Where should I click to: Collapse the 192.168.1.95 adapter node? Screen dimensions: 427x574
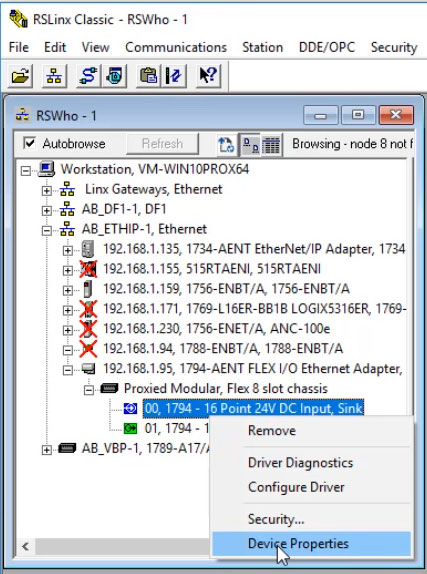(x=67, y=370)
